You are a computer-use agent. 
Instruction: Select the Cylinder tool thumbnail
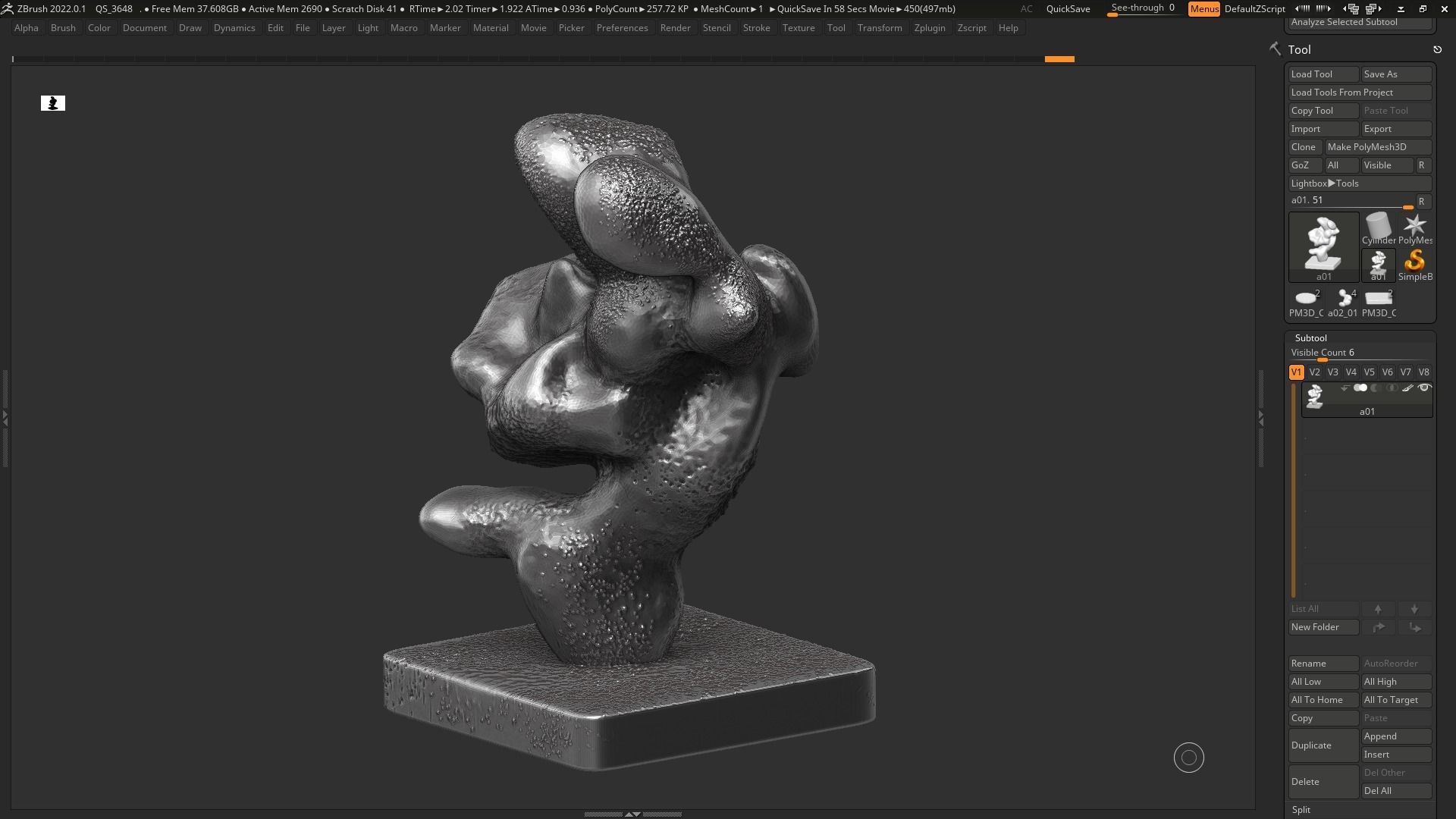pyautogui.click(x=1378, y=228)
